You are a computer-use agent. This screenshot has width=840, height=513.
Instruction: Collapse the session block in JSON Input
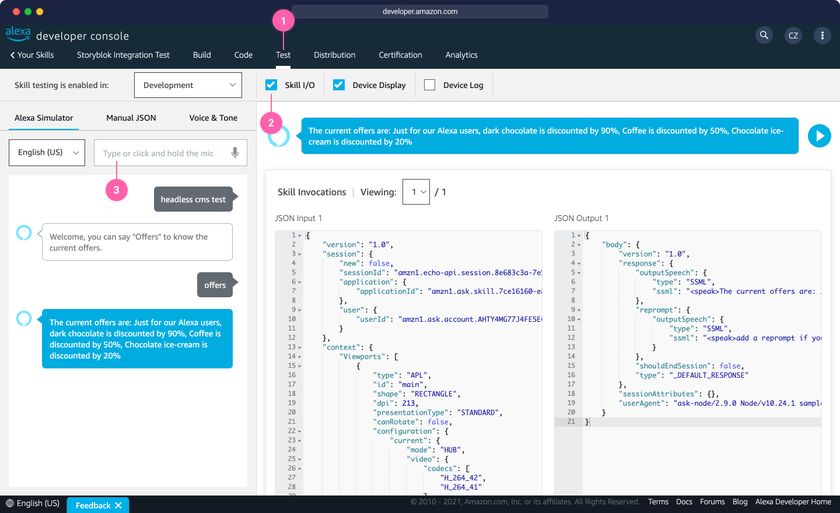[x=299, y=254]
